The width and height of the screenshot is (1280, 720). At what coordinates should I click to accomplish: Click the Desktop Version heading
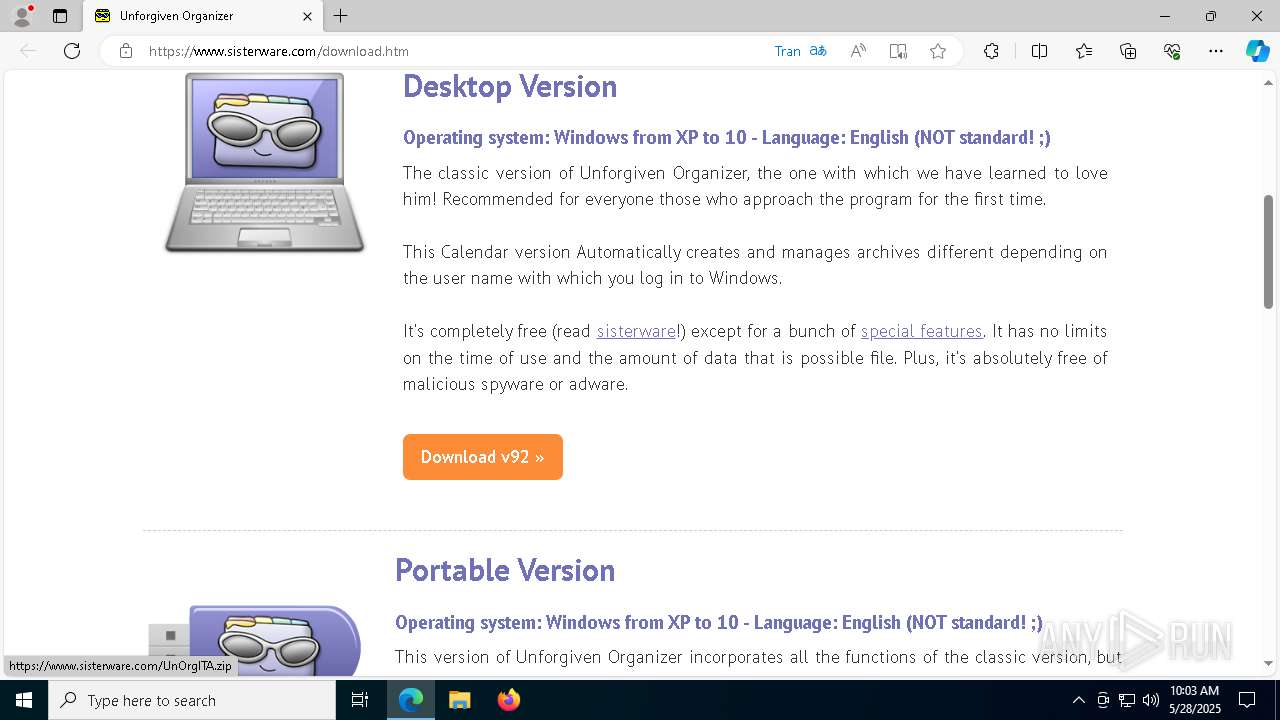point(510,86)
